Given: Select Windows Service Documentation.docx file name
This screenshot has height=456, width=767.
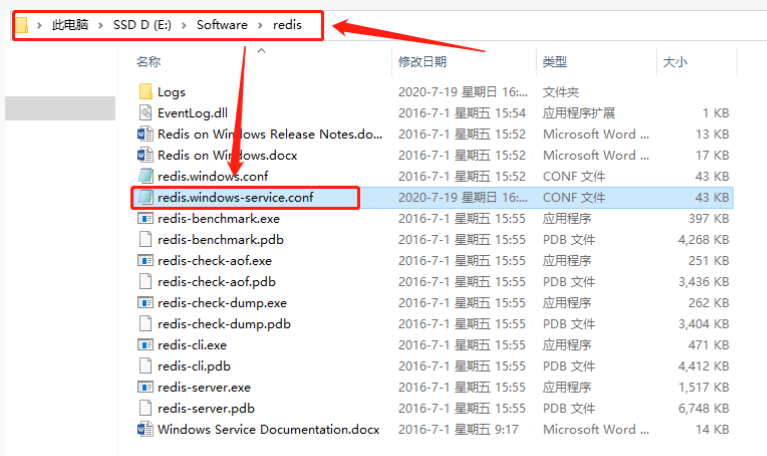Looking at the screenshot, I should coord(269,429).
